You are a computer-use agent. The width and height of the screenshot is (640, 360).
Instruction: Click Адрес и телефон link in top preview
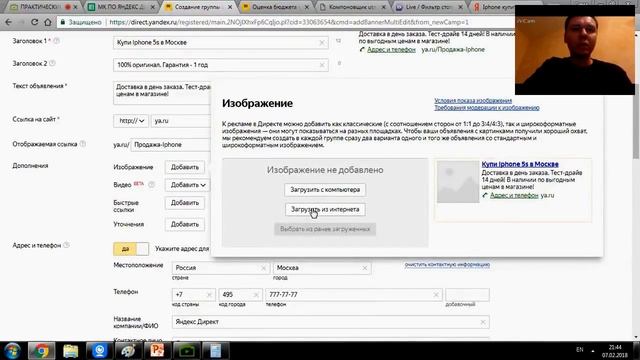[391, 49]
